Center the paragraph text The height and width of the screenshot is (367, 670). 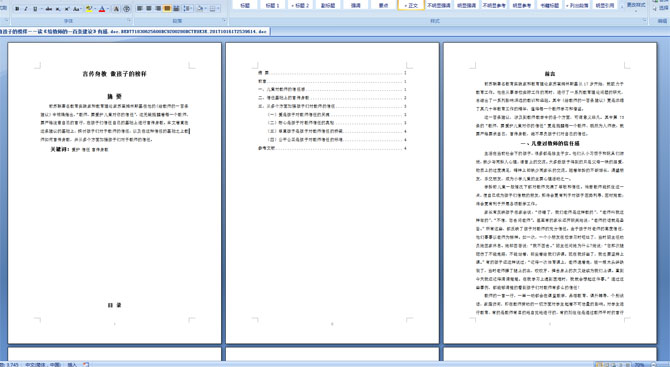coord(149,9)
